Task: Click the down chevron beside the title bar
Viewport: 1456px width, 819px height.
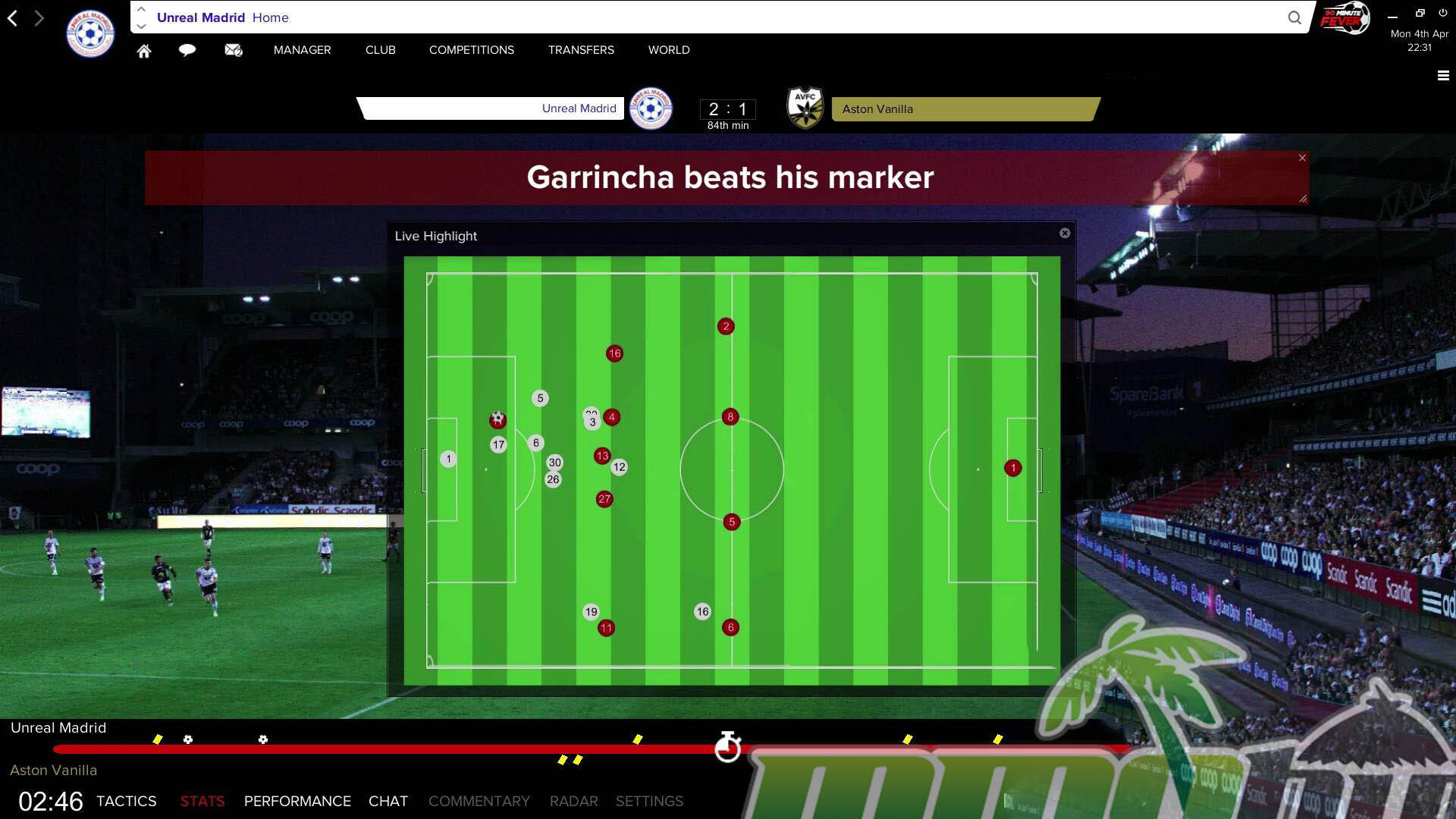Action: pyautogui.click(x=141, y=26)
